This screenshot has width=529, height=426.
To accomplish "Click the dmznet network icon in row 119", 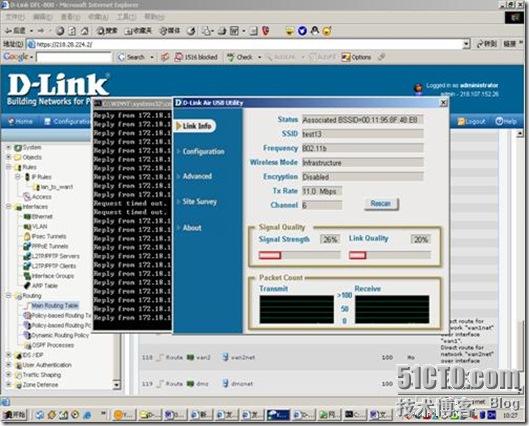I will [x=225, y=383].
